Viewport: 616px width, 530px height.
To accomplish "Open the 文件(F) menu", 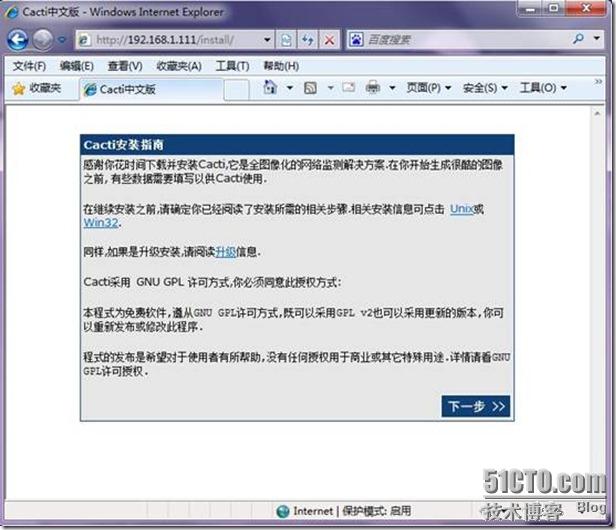I will (x=29, y=66).
